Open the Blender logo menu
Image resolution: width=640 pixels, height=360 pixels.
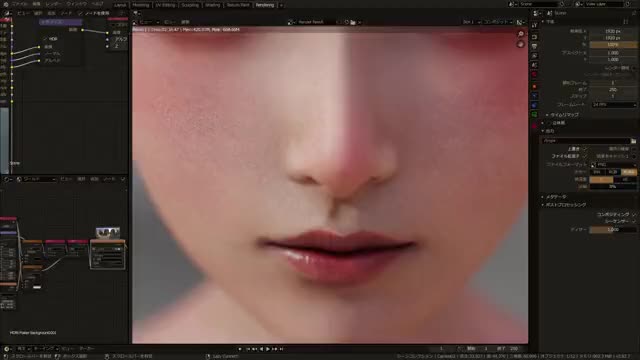point(6,4)
